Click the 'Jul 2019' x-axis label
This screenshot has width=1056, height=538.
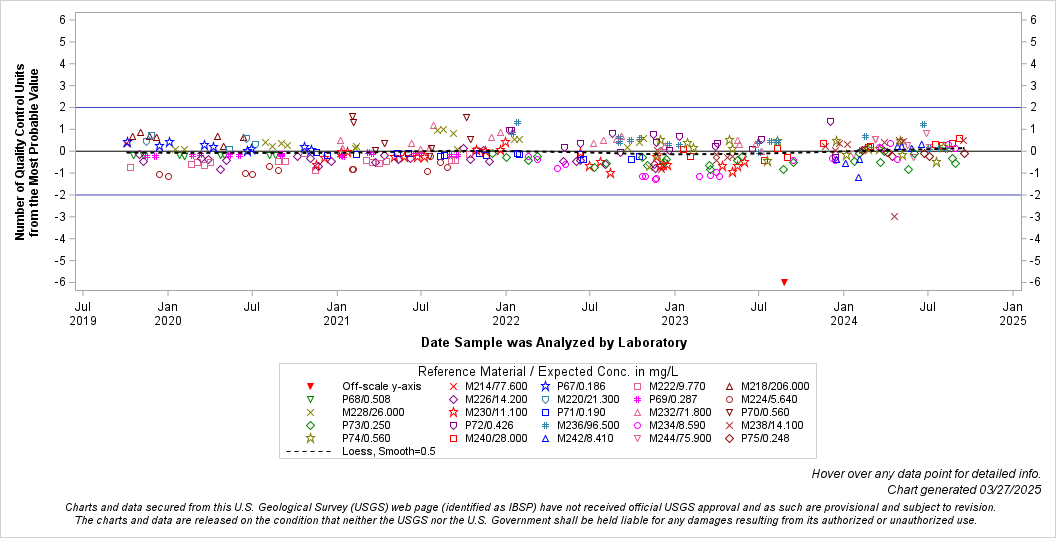[83, 314]
